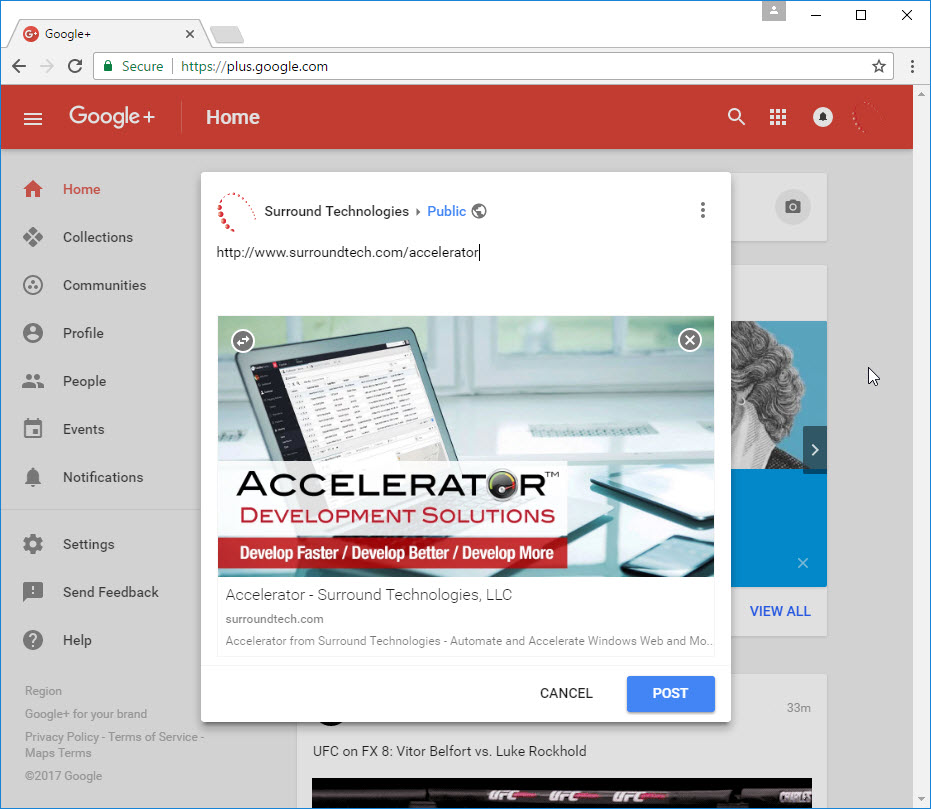Click the Collections diamond icon
The width and height of the screenshot is (931, 809).
click(33, 237)
